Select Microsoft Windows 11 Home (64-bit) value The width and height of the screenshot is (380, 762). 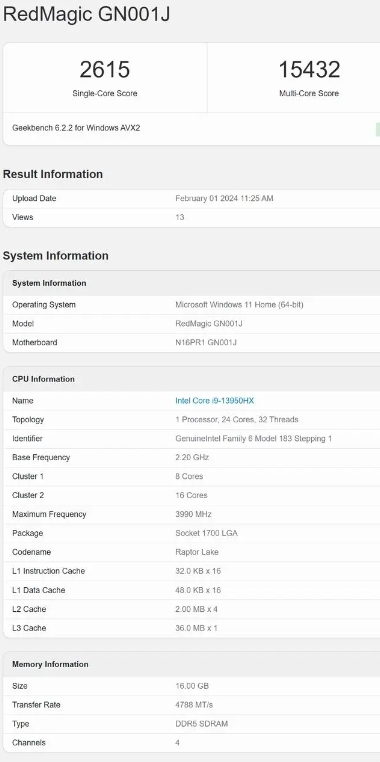click(x=240, y=305)
